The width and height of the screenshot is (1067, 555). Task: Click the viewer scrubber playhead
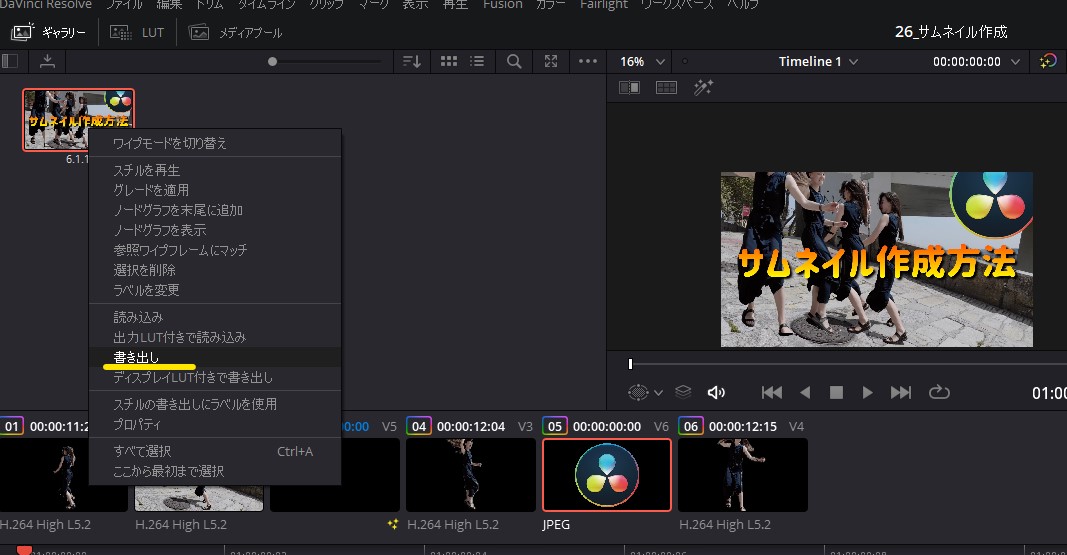click(x=630, y=364)
